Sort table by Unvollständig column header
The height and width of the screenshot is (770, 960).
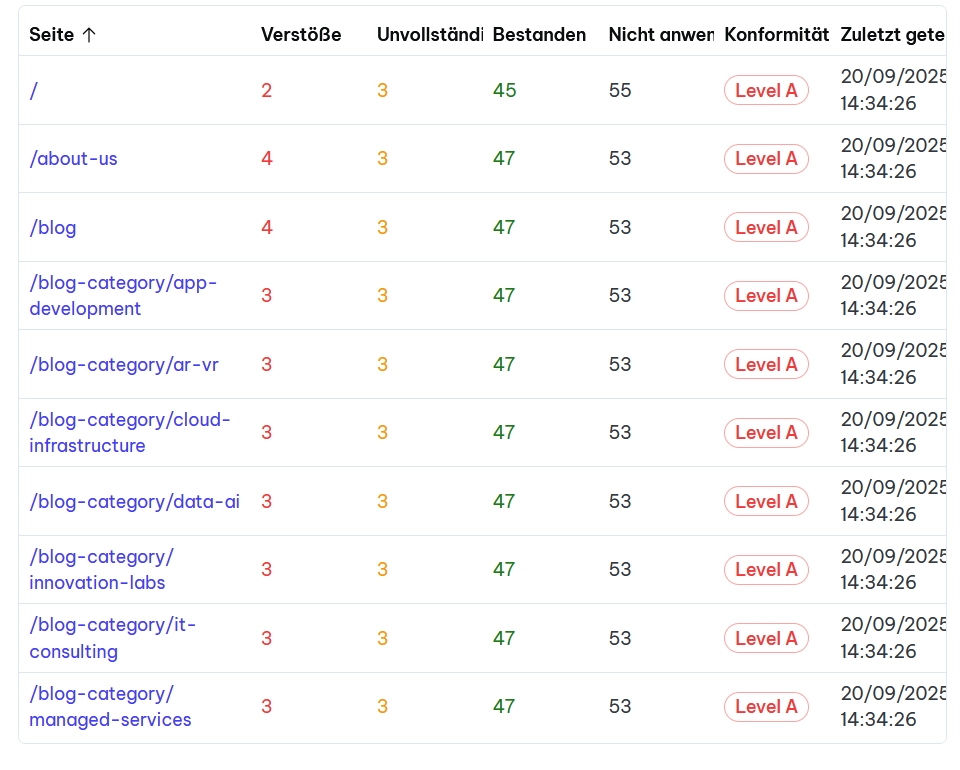(430, 35)
